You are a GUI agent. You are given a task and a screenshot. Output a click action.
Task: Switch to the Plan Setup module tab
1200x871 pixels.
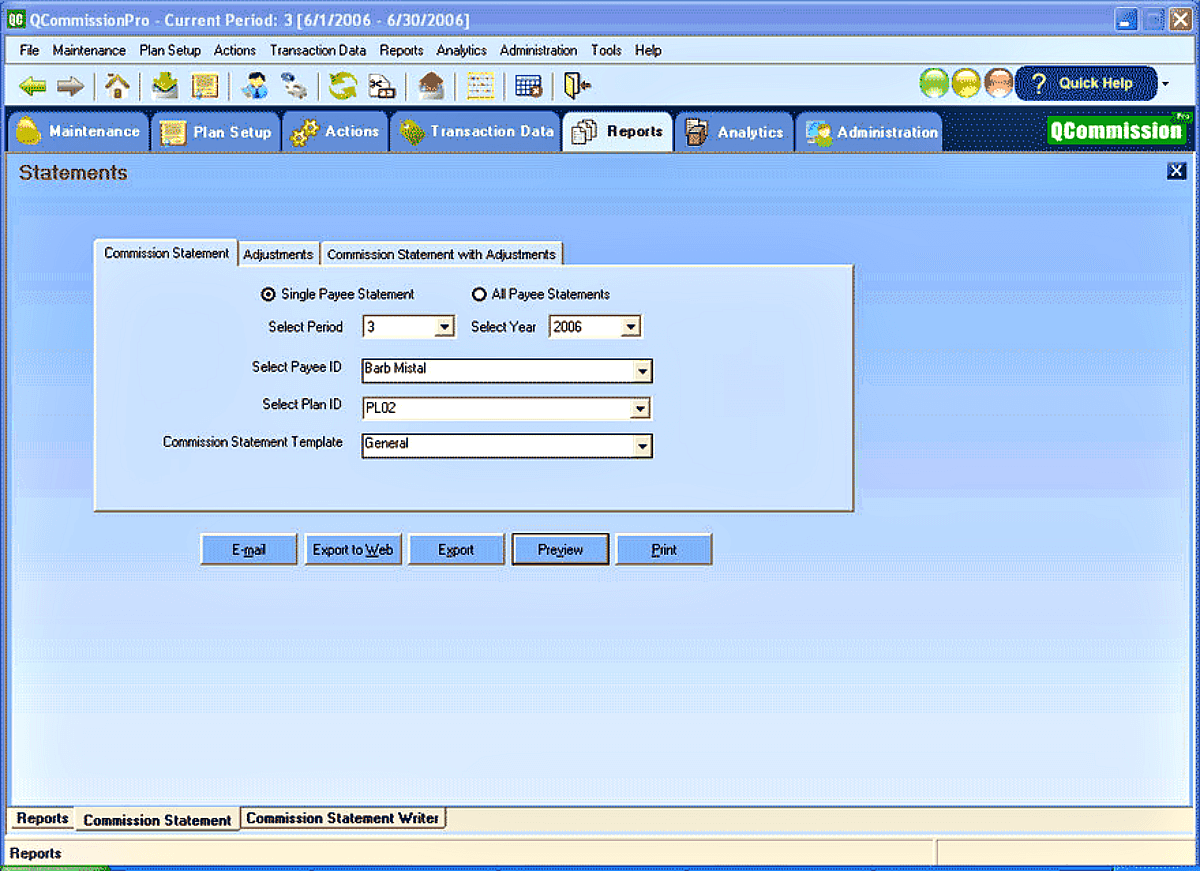216,132
